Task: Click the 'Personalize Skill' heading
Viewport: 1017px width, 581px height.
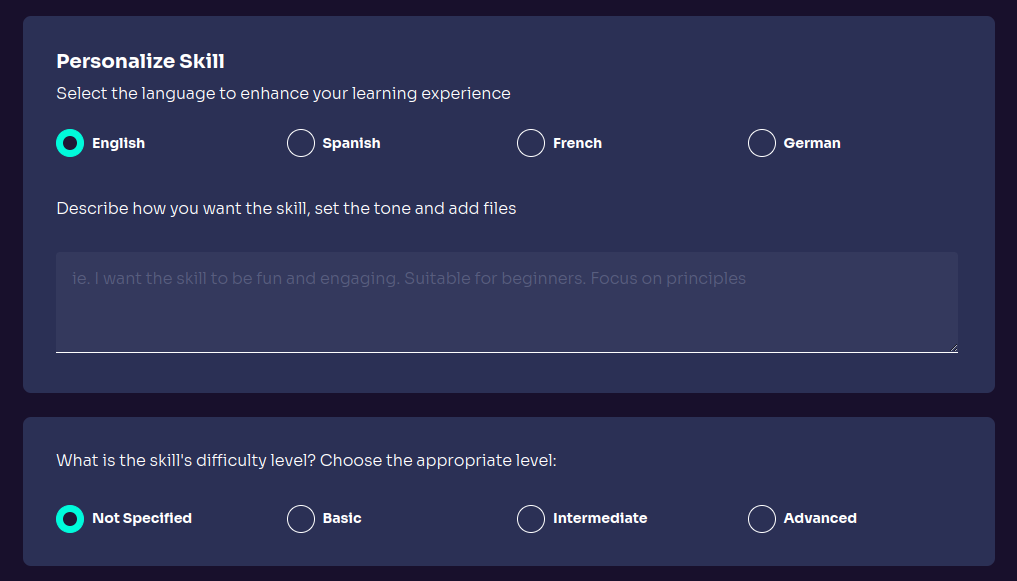Action: [140, 61]
